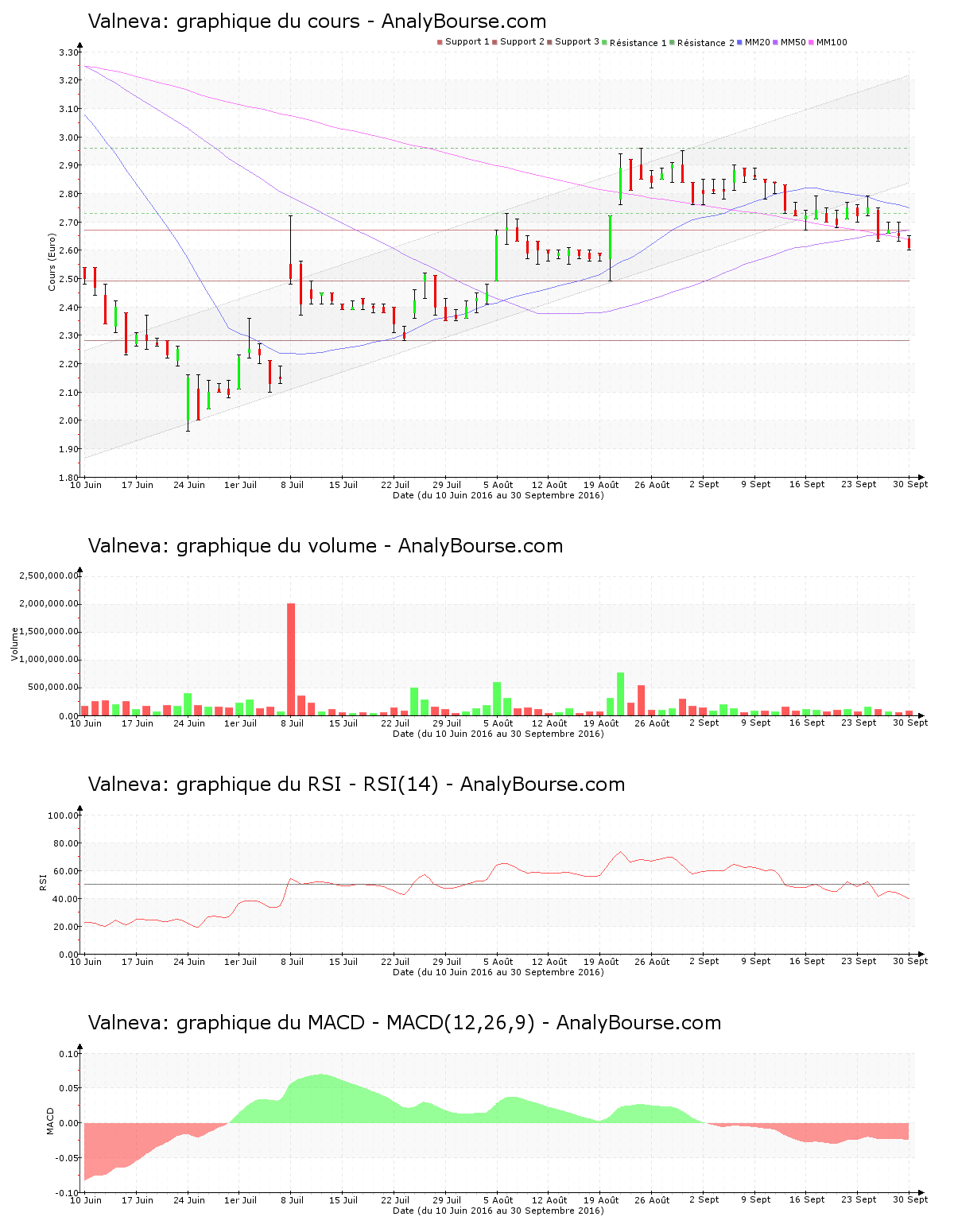Click the '30 Sept' date on price chart axis
The width and height of the screenshot is (954, 1232).
910,485
